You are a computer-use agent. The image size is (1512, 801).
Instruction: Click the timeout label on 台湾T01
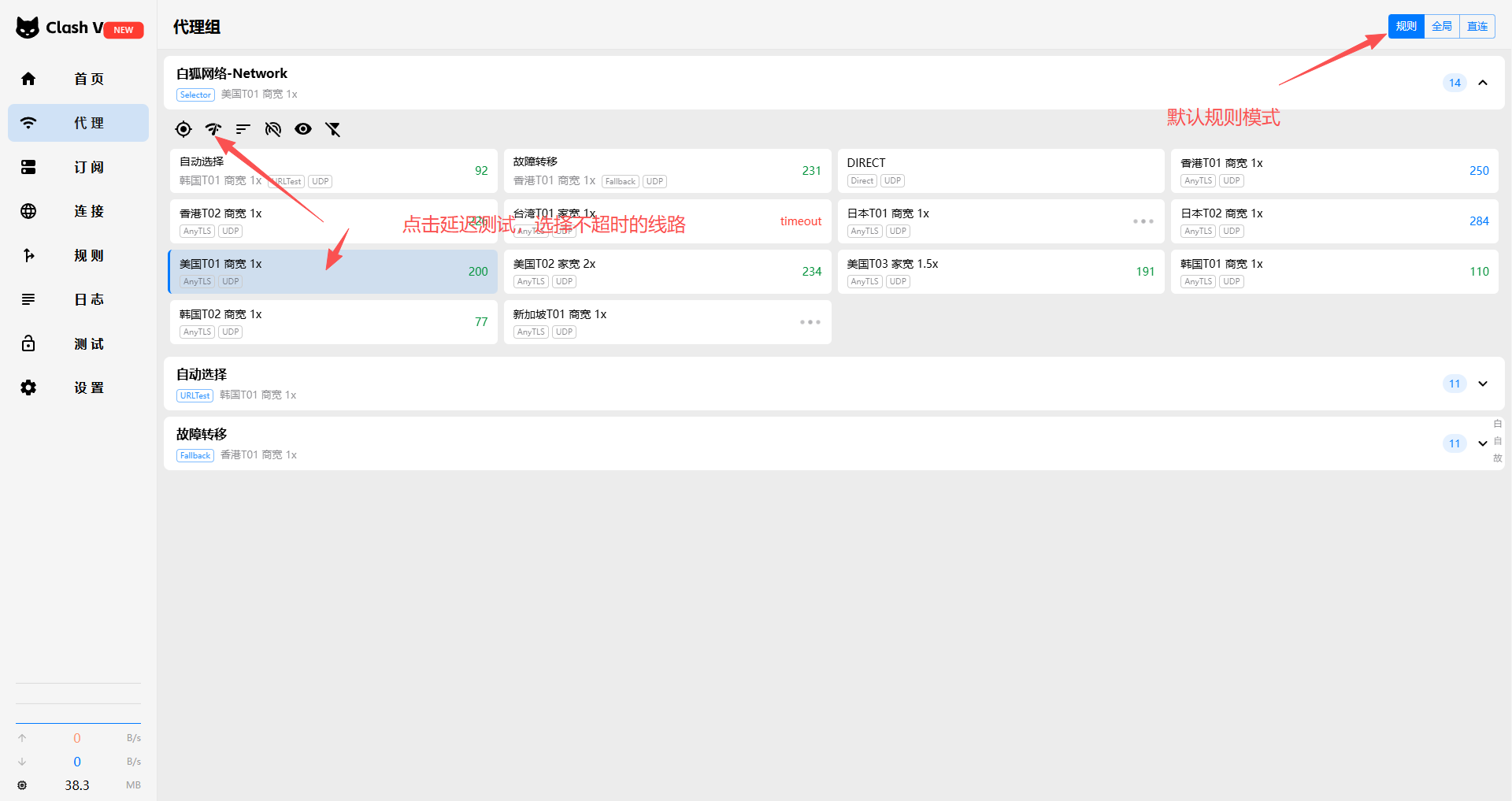801,221
